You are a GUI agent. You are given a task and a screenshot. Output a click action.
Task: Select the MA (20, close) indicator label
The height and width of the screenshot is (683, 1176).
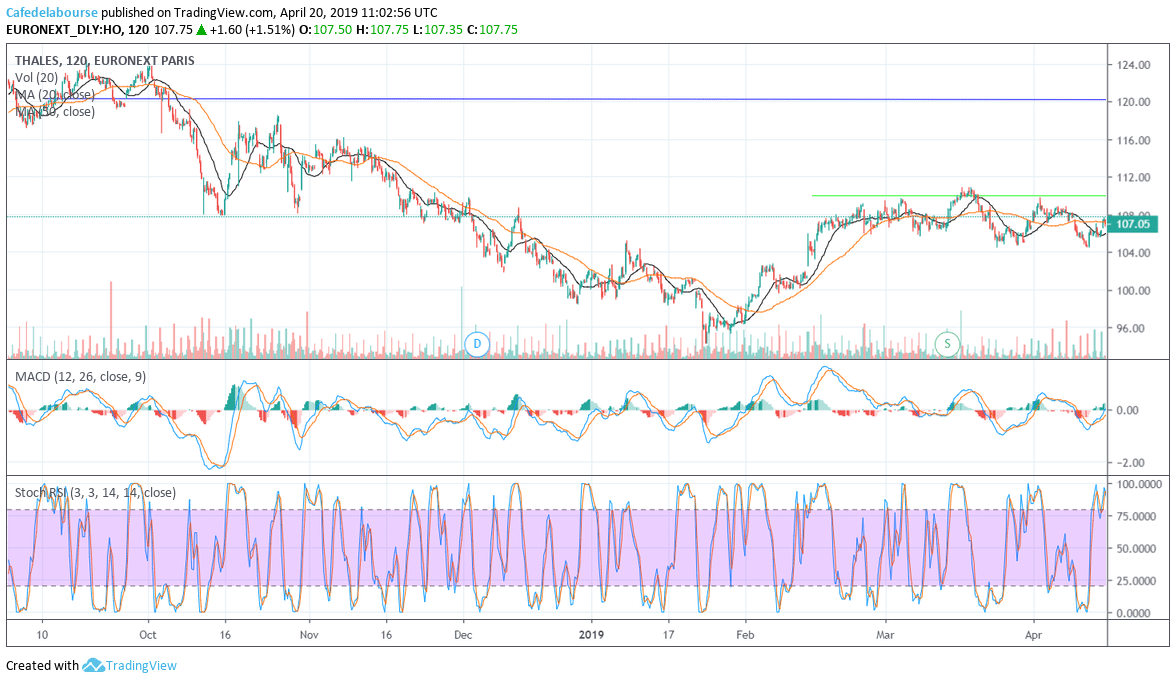tap(56, 94)
